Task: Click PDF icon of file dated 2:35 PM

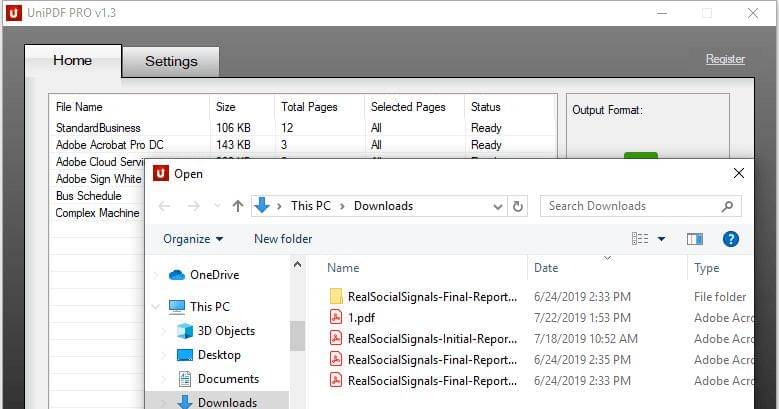Action: pyautogui.click(x=336, y=359)
